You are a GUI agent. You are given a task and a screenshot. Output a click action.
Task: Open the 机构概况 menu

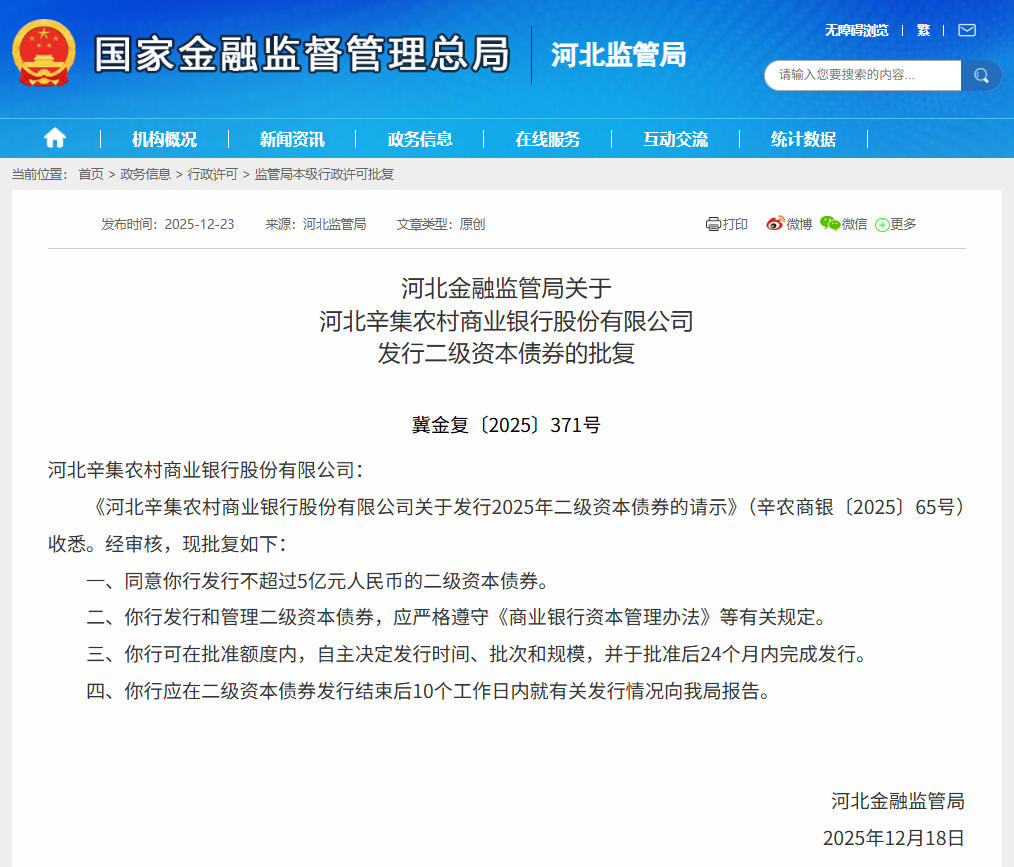pos(164,139)
